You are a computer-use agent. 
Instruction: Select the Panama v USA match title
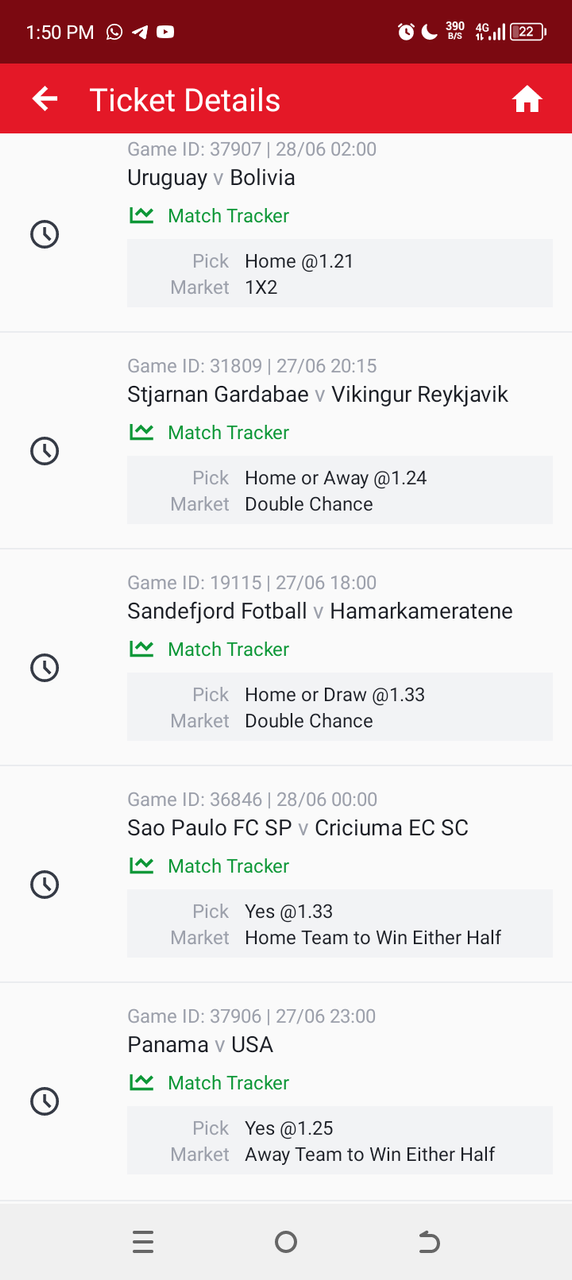pyautogui.click(x=200, y=1045)
